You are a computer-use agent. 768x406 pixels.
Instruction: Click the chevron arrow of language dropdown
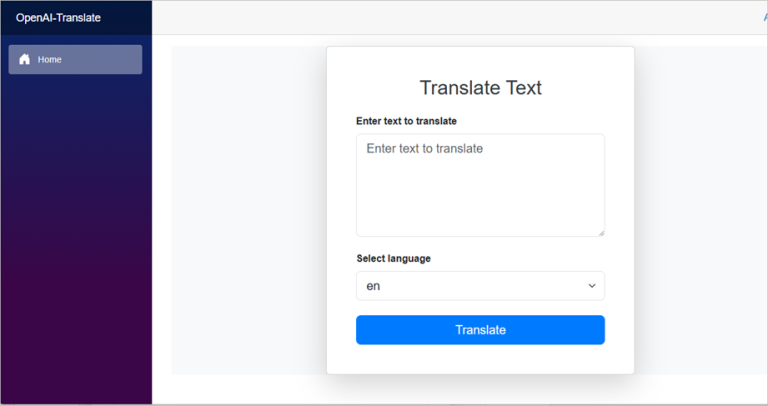[592, 286]
